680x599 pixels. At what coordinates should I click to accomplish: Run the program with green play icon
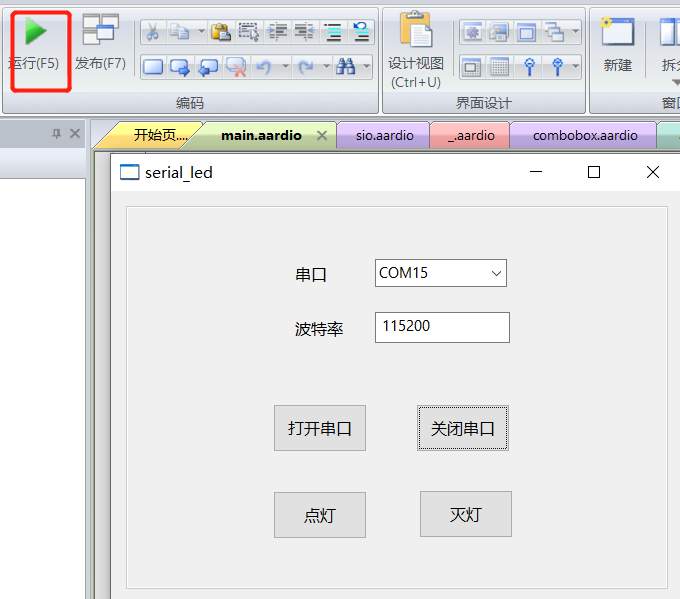click(x=35, y=31)
